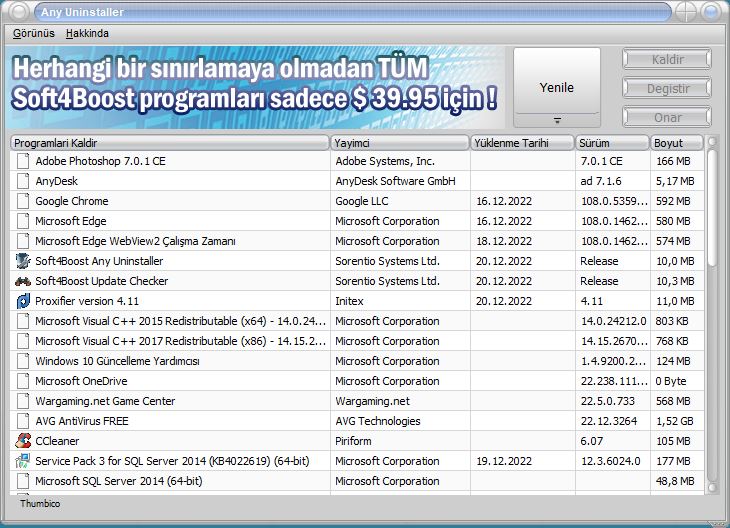Click the Edge WebView2 Çalışma Zamanı icon

[x=23, y=241]
